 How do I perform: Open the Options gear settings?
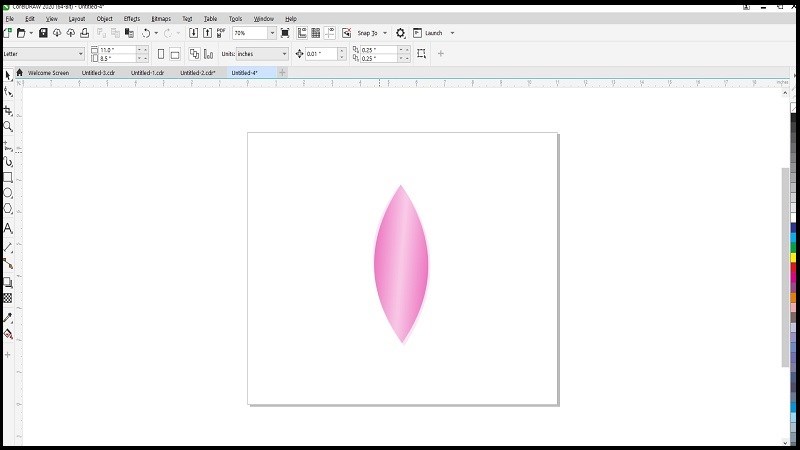[401, 33]
